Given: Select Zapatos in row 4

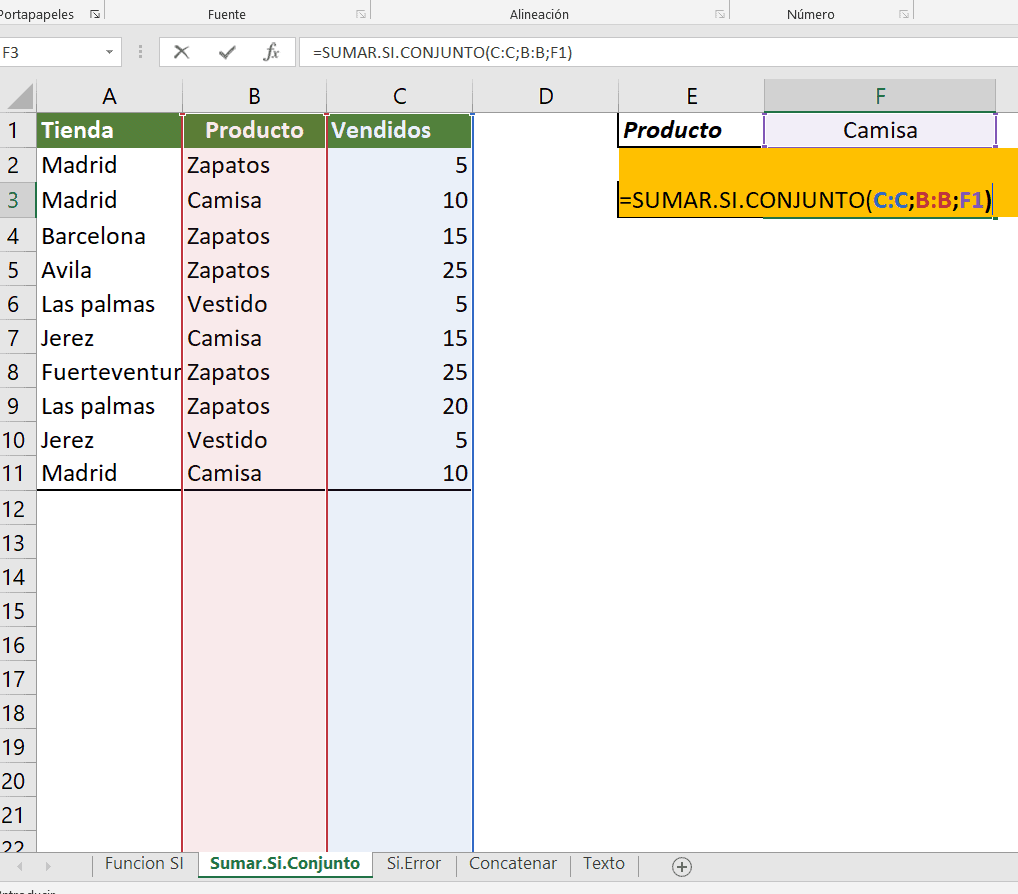Looking at the screenshot, I should coord(254,236).
